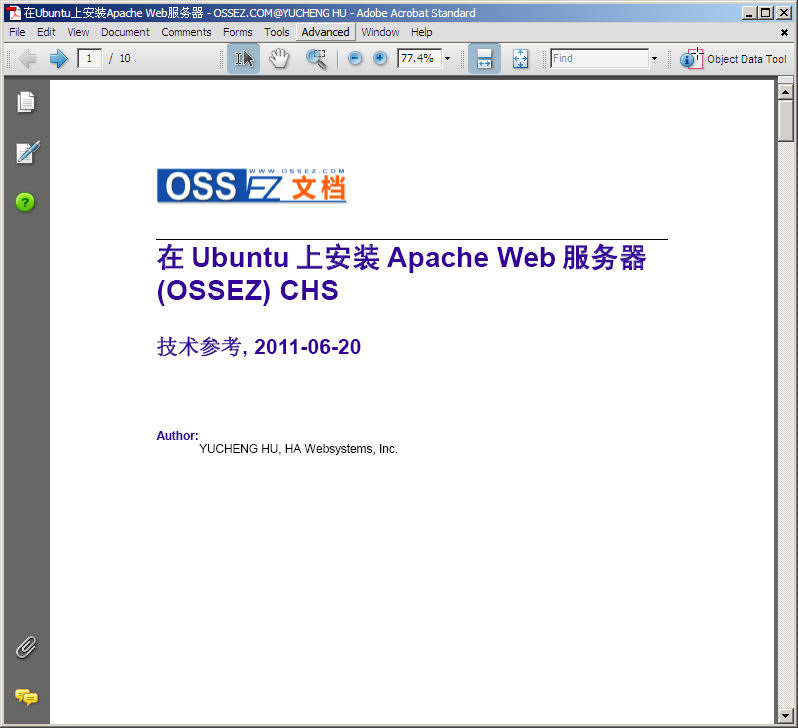This screenshot has width=798, height=728.
Task: Minimize the Acrobat window
Action: click(x=748, y=13)
